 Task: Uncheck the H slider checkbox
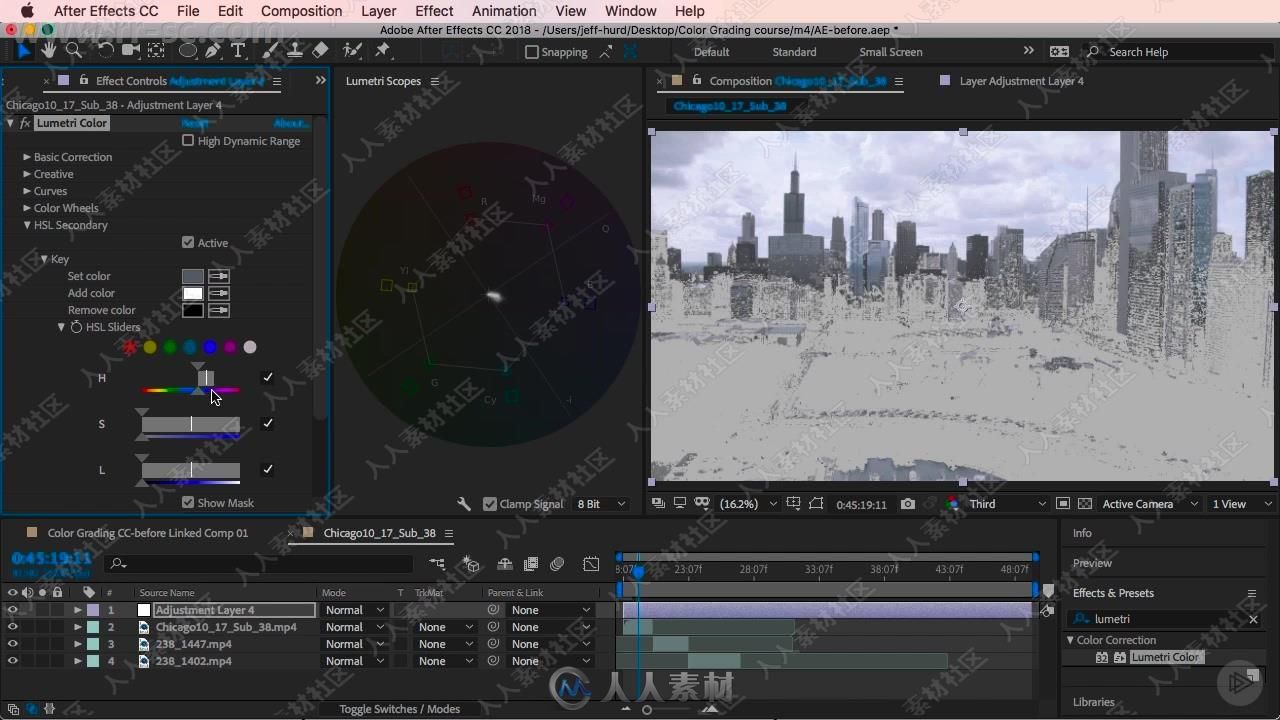click(267, 377)
